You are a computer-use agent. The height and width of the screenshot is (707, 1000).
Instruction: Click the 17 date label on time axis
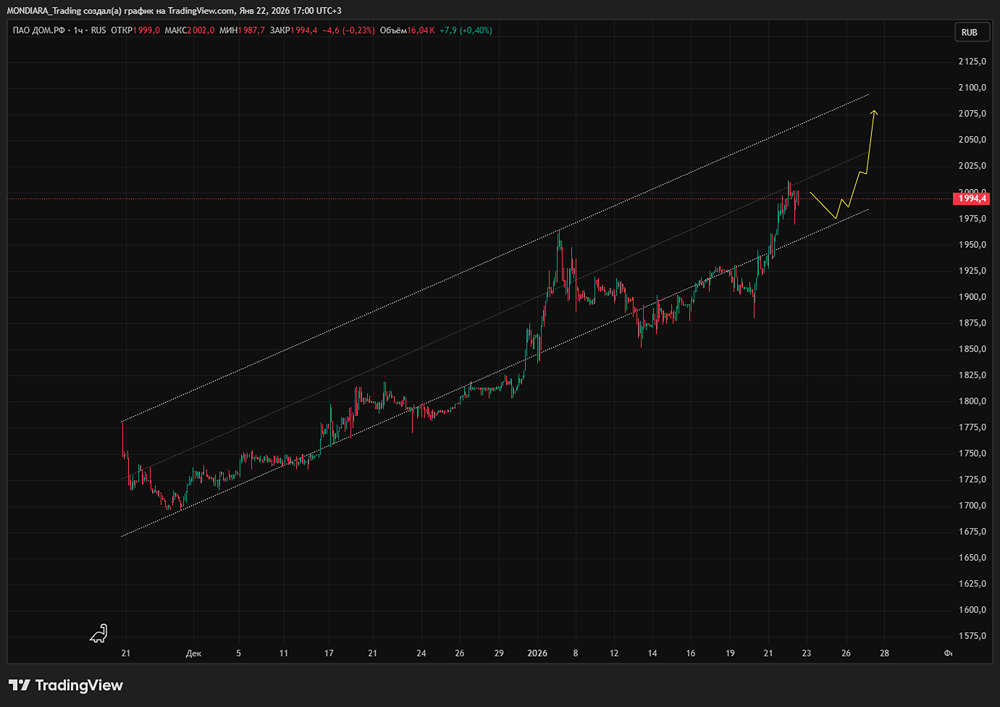pos(329,653)
